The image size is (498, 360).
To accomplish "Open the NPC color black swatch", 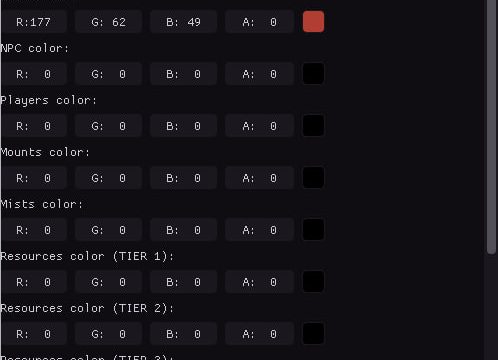I will pos(313,74).
